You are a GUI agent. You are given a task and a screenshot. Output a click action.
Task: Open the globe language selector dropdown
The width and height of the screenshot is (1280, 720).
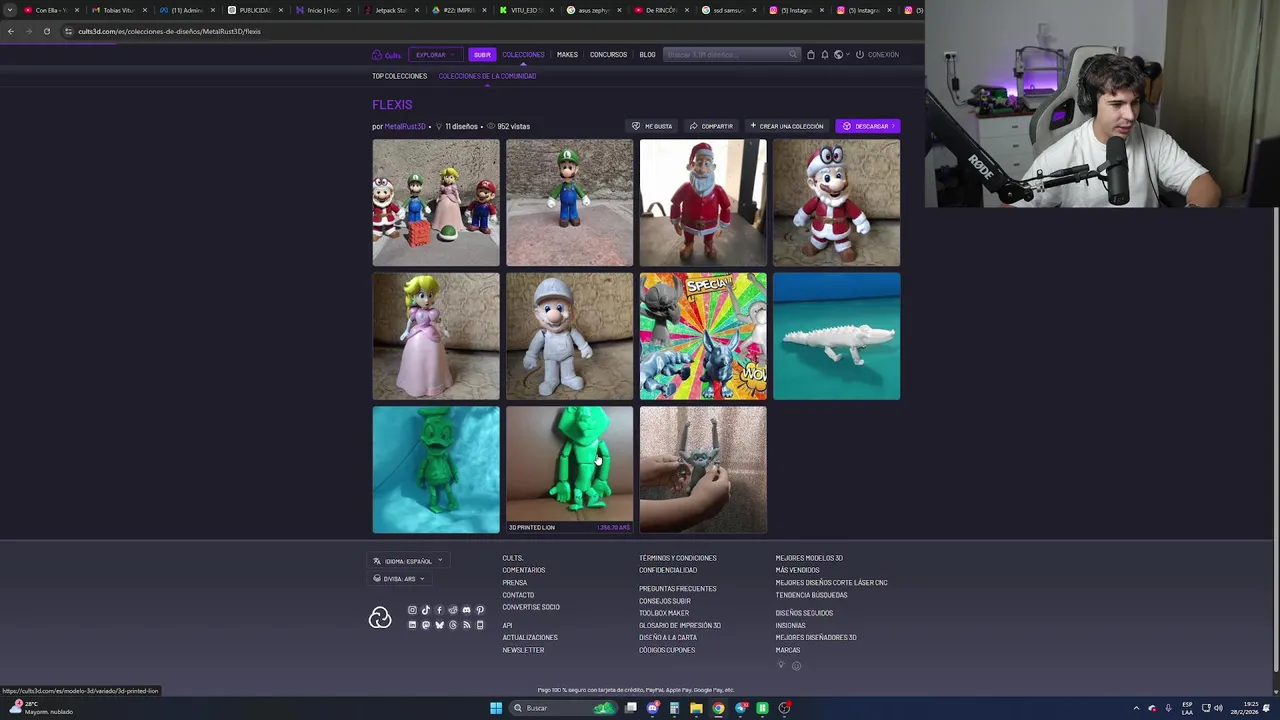click(841, 55)
